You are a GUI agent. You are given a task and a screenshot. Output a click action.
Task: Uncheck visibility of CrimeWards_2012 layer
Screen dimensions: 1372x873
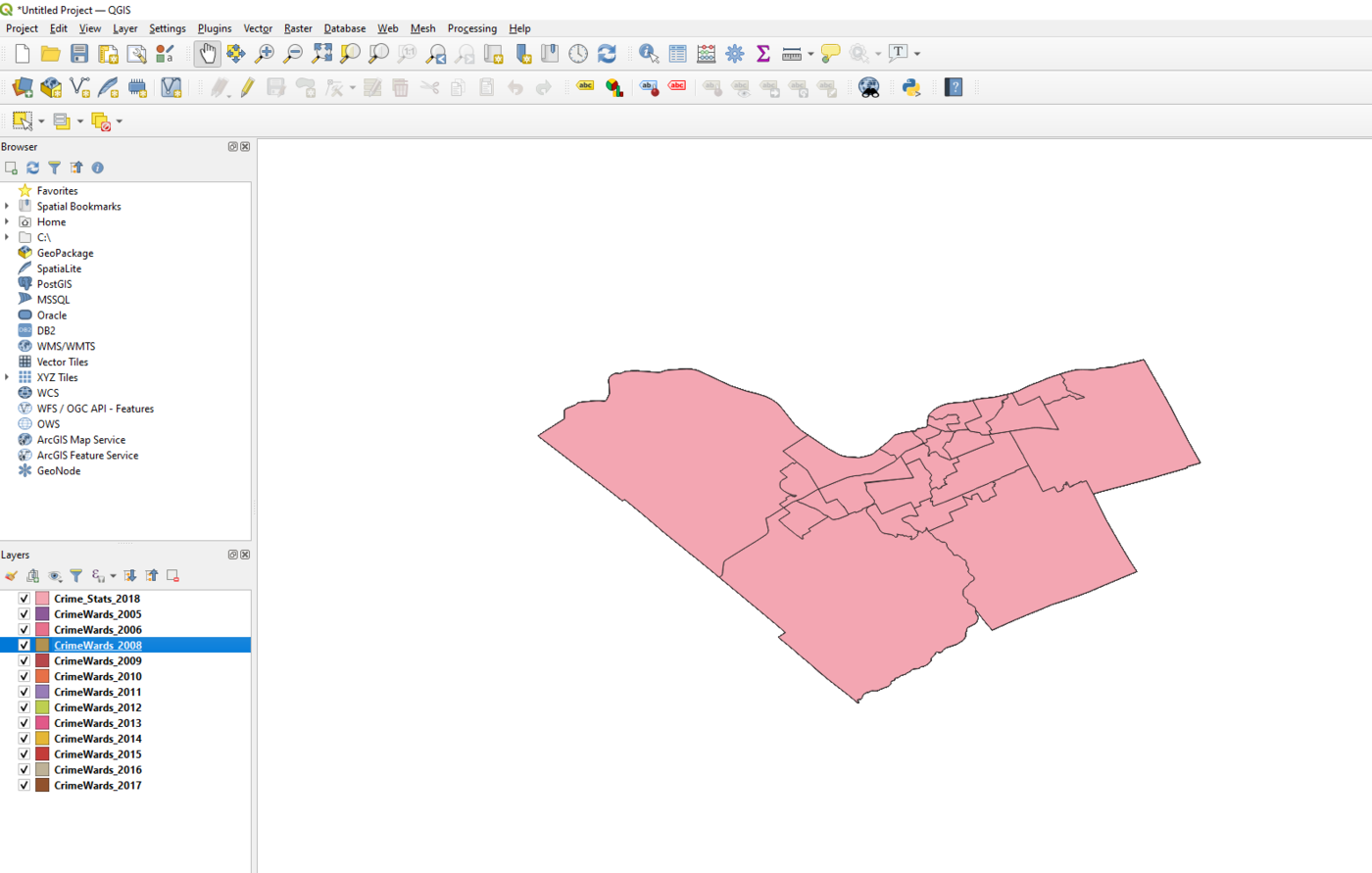(x=23, y=706)
